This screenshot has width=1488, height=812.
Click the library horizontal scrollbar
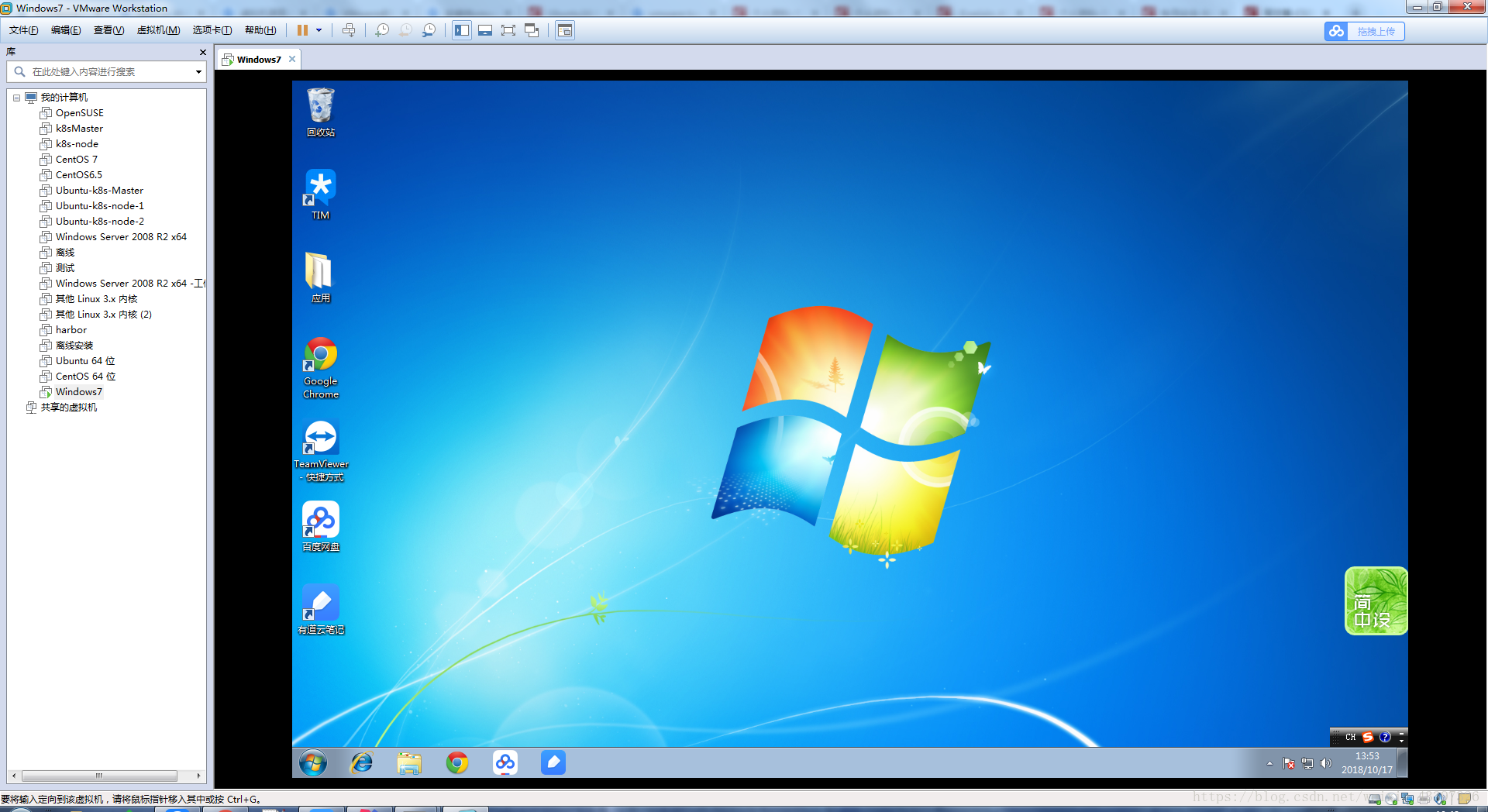99,776
